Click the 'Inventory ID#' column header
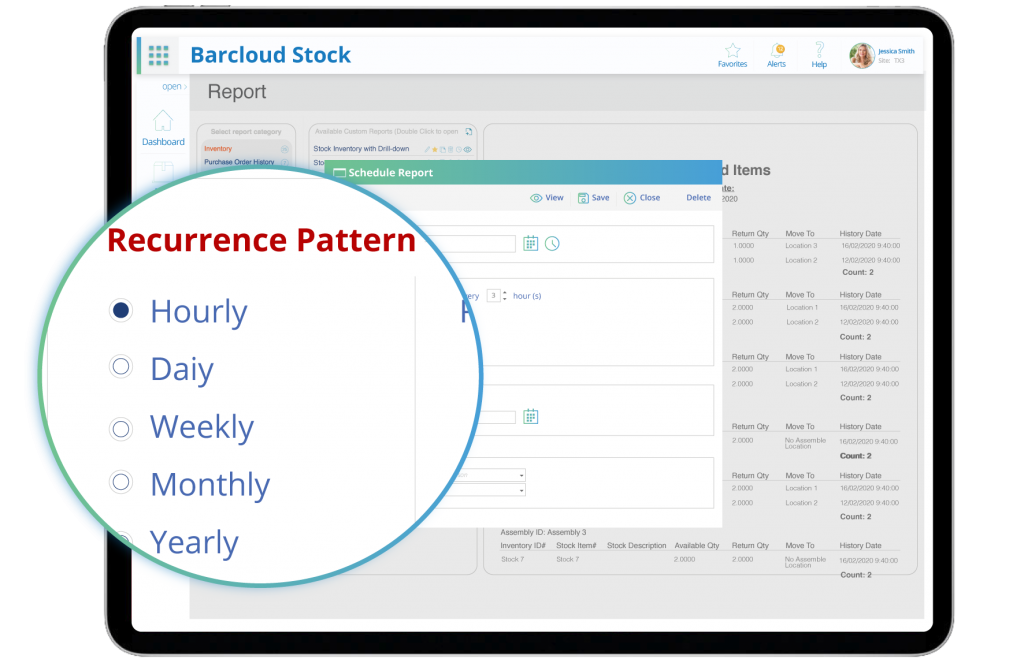Viewport: 1024px width, 659px height. point(522,545)
